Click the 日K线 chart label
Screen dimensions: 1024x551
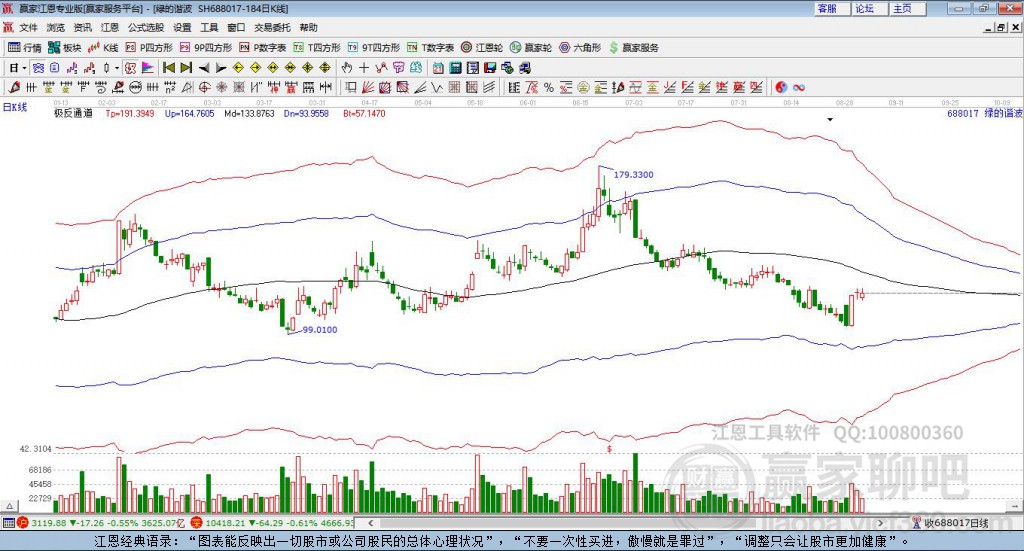pyautogui.click(x=14, y=107)
